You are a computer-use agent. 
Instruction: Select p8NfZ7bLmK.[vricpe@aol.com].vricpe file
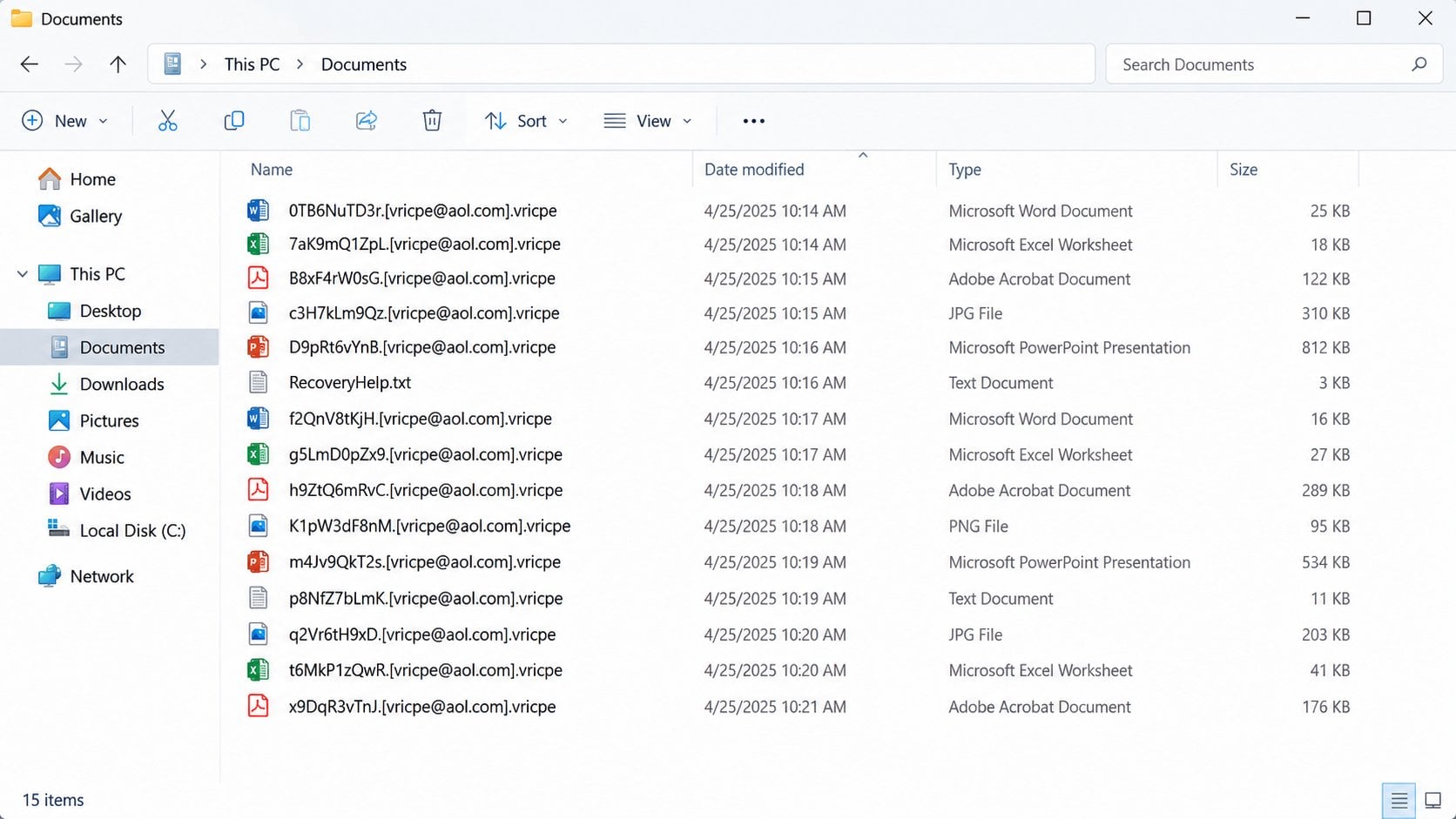(x=426, y=598)
